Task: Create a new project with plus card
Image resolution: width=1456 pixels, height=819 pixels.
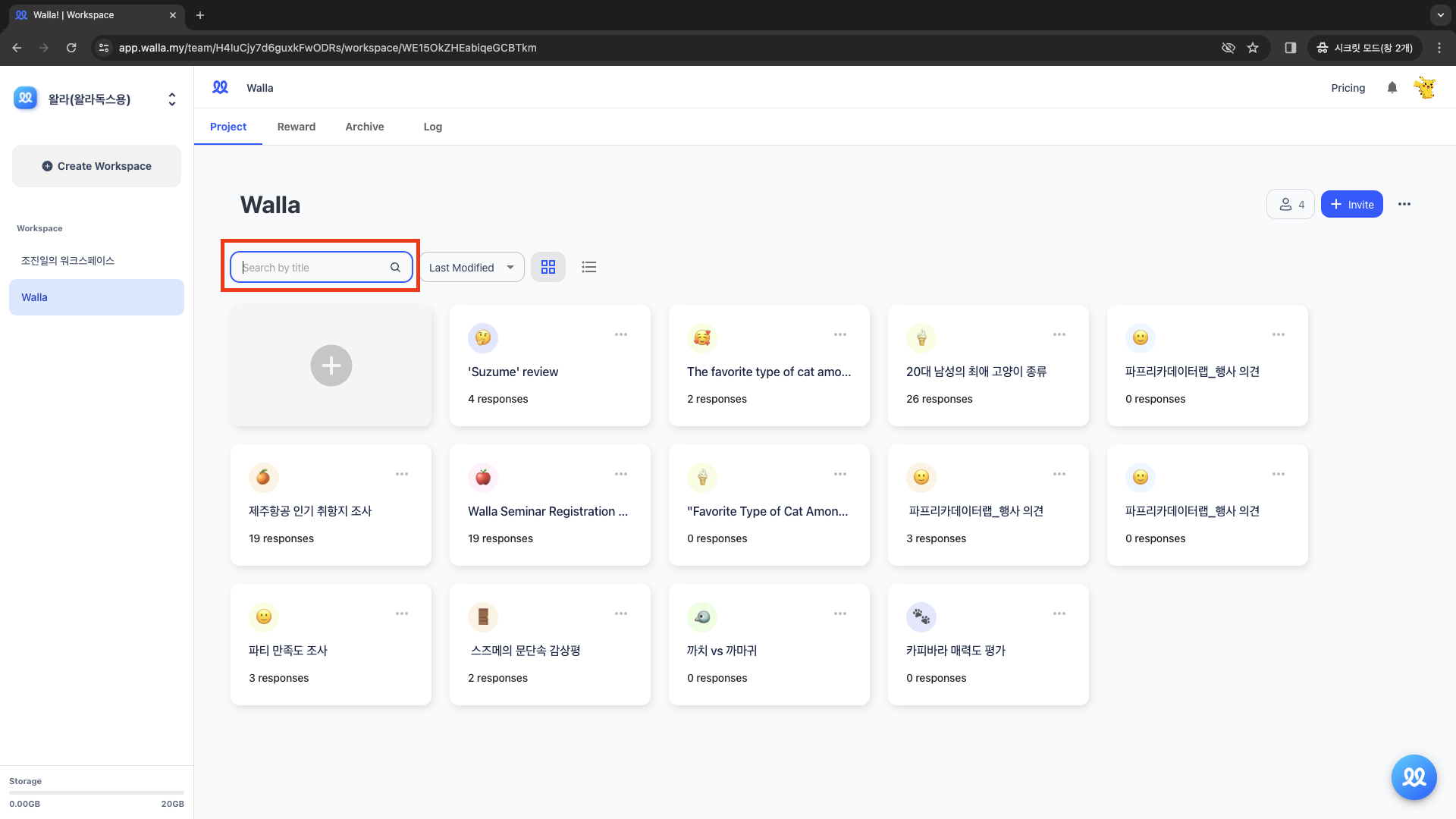Action: (x=331, y=366)
